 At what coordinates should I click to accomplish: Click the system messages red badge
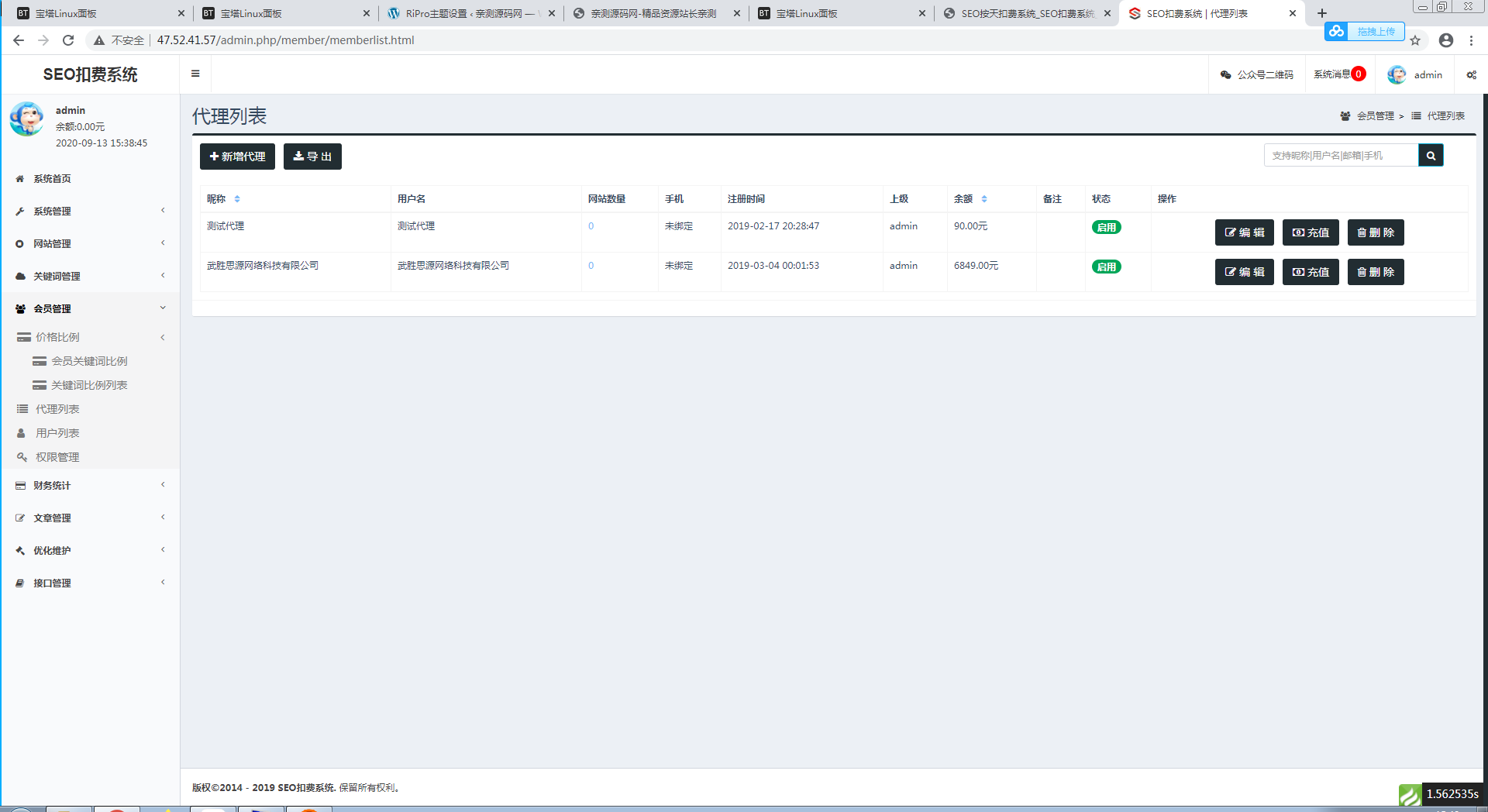1359,74
